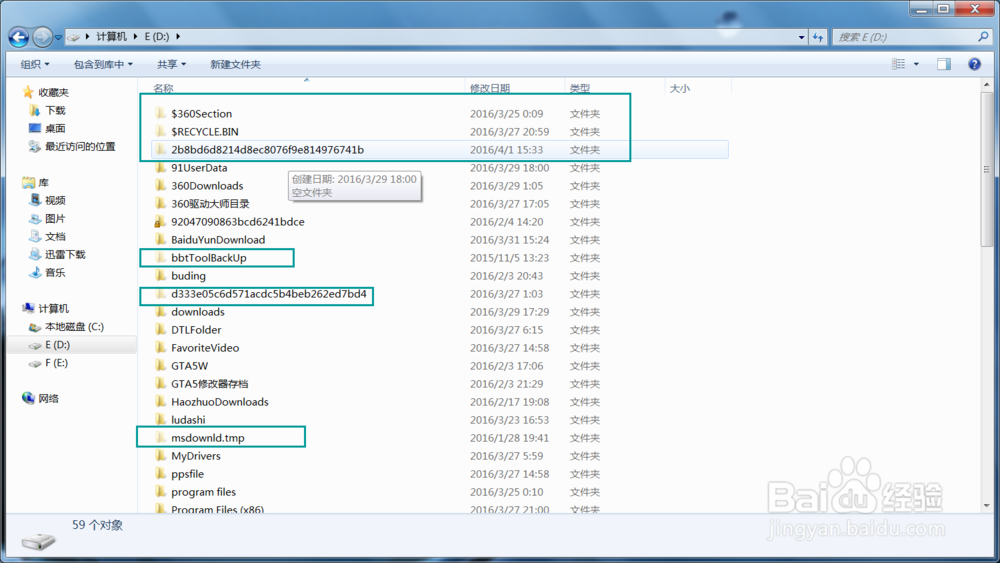
Task: Select the 库 libraries node
Action: tap(36, 182)
